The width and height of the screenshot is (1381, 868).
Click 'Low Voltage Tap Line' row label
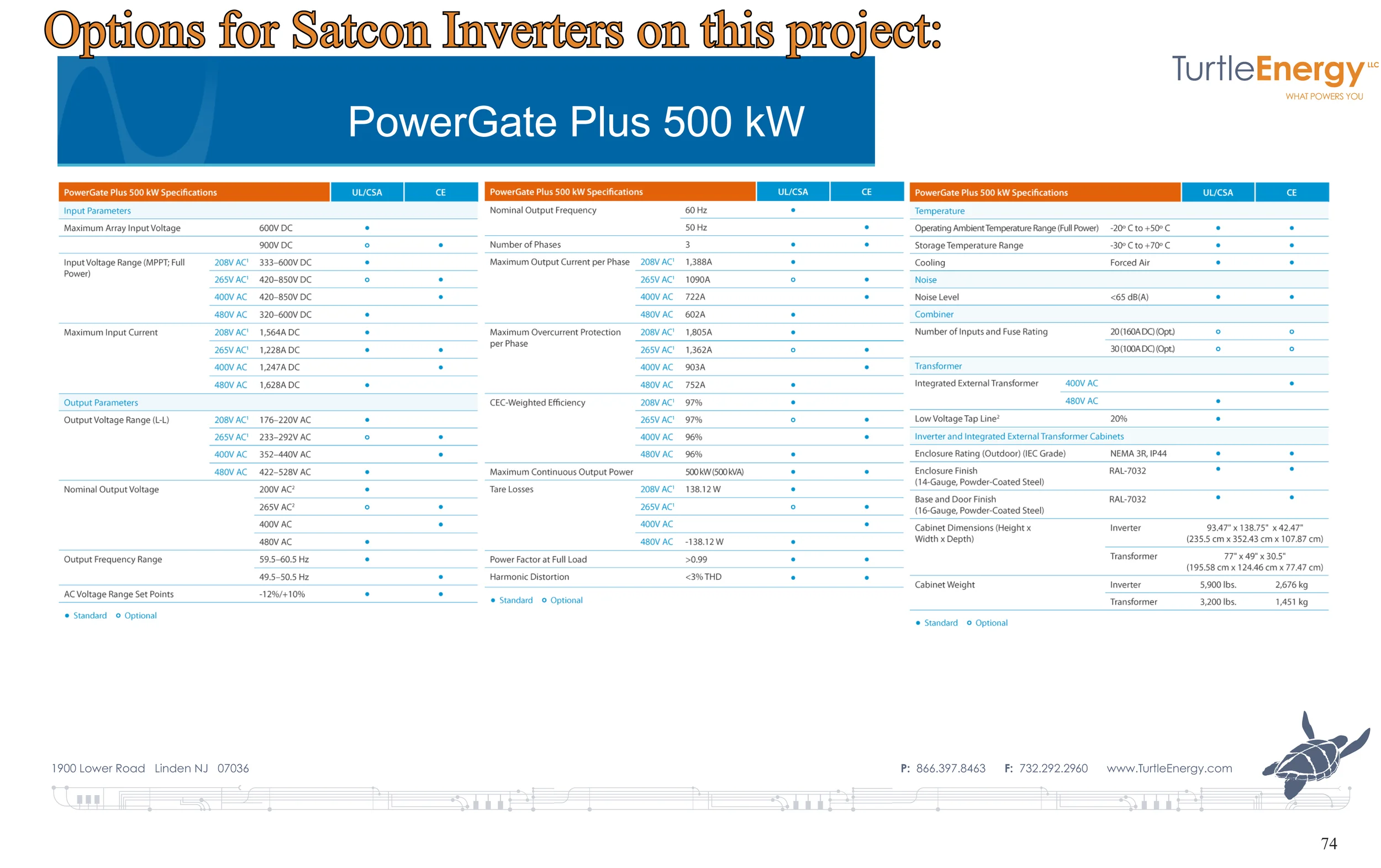(x=957, y=419)
